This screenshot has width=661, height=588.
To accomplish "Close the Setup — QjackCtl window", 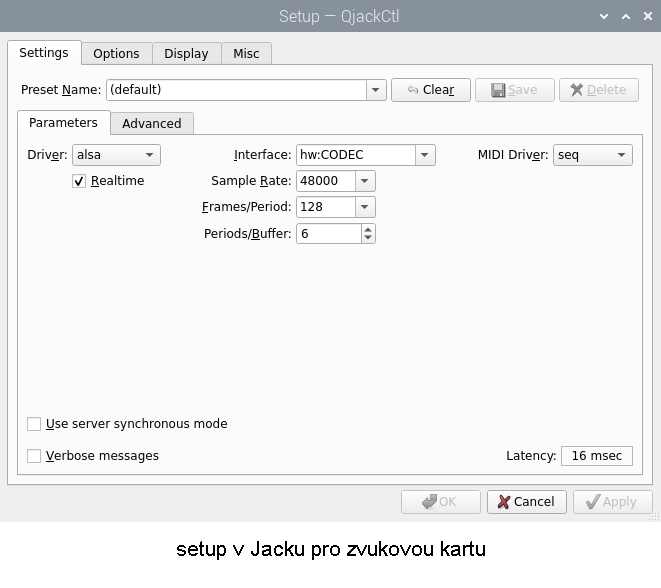I will coord(648,16).
